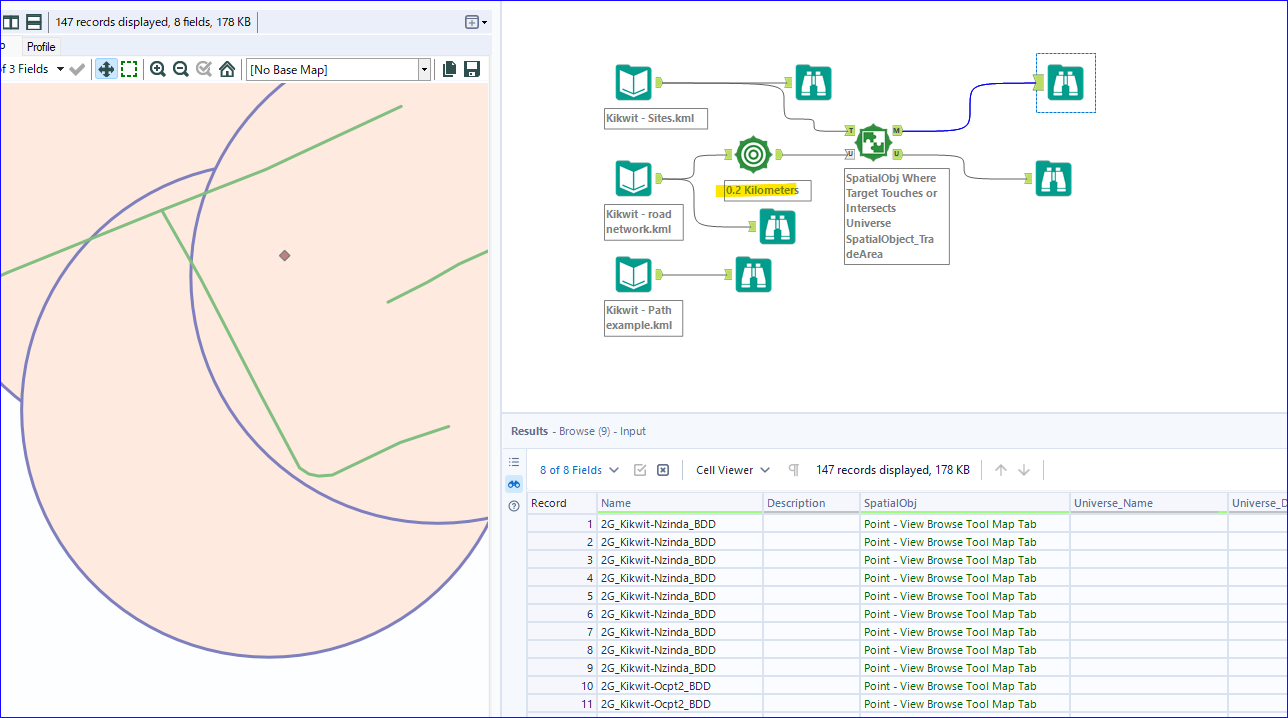Click the Browse tool after Kikwit - Path example.kml
Image resolution: width=1288 pixels, height=718 pixels.
coord(753,274)
